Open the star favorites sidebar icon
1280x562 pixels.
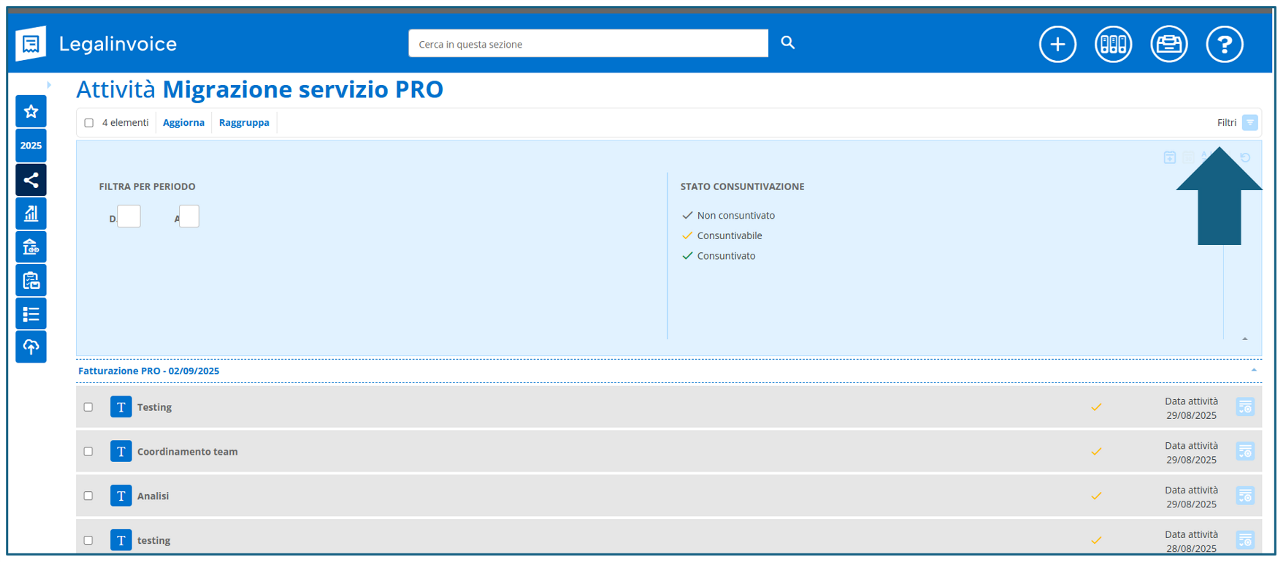(31, 111)
